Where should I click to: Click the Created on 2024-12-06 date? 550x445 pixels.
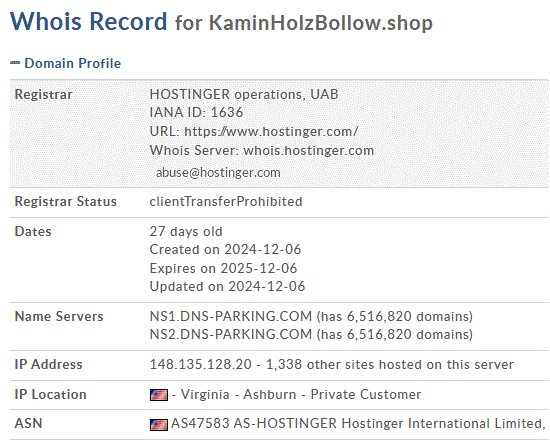click(226, 249)
